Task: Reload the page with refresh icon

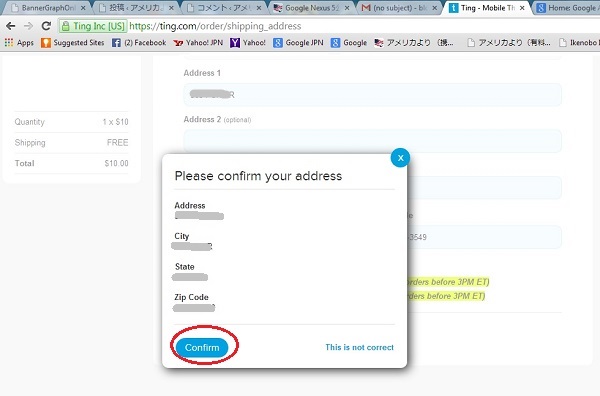Action: pyautogui.click(x=46, y=26)
